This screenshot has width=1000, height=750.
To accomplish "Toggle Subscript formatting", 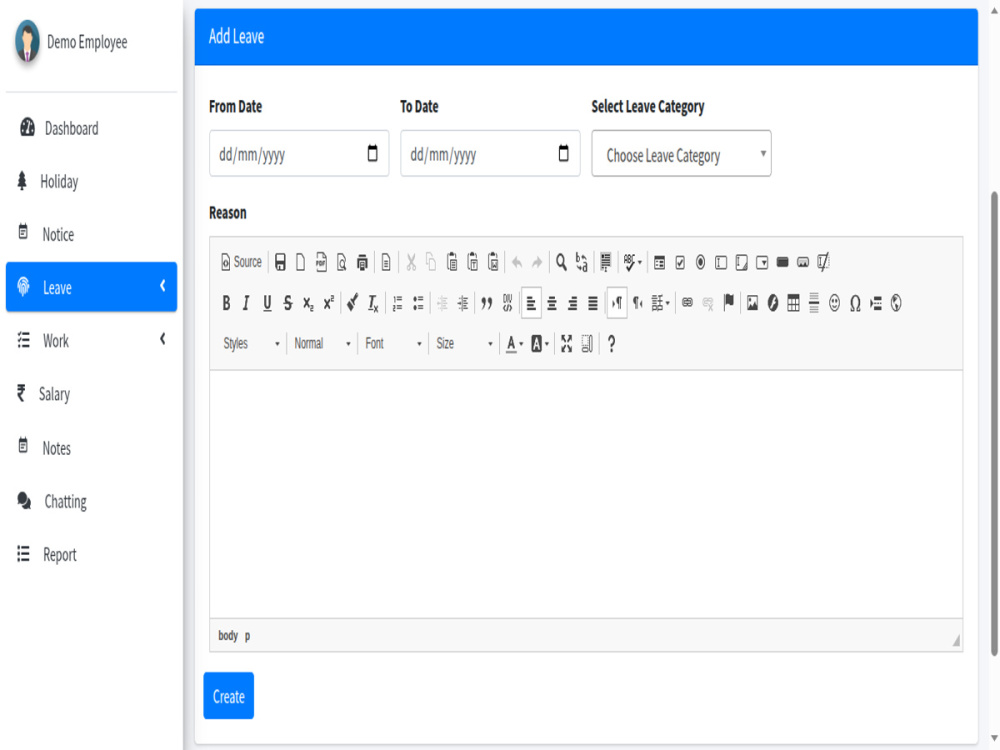I will click(x=308, y=304).
